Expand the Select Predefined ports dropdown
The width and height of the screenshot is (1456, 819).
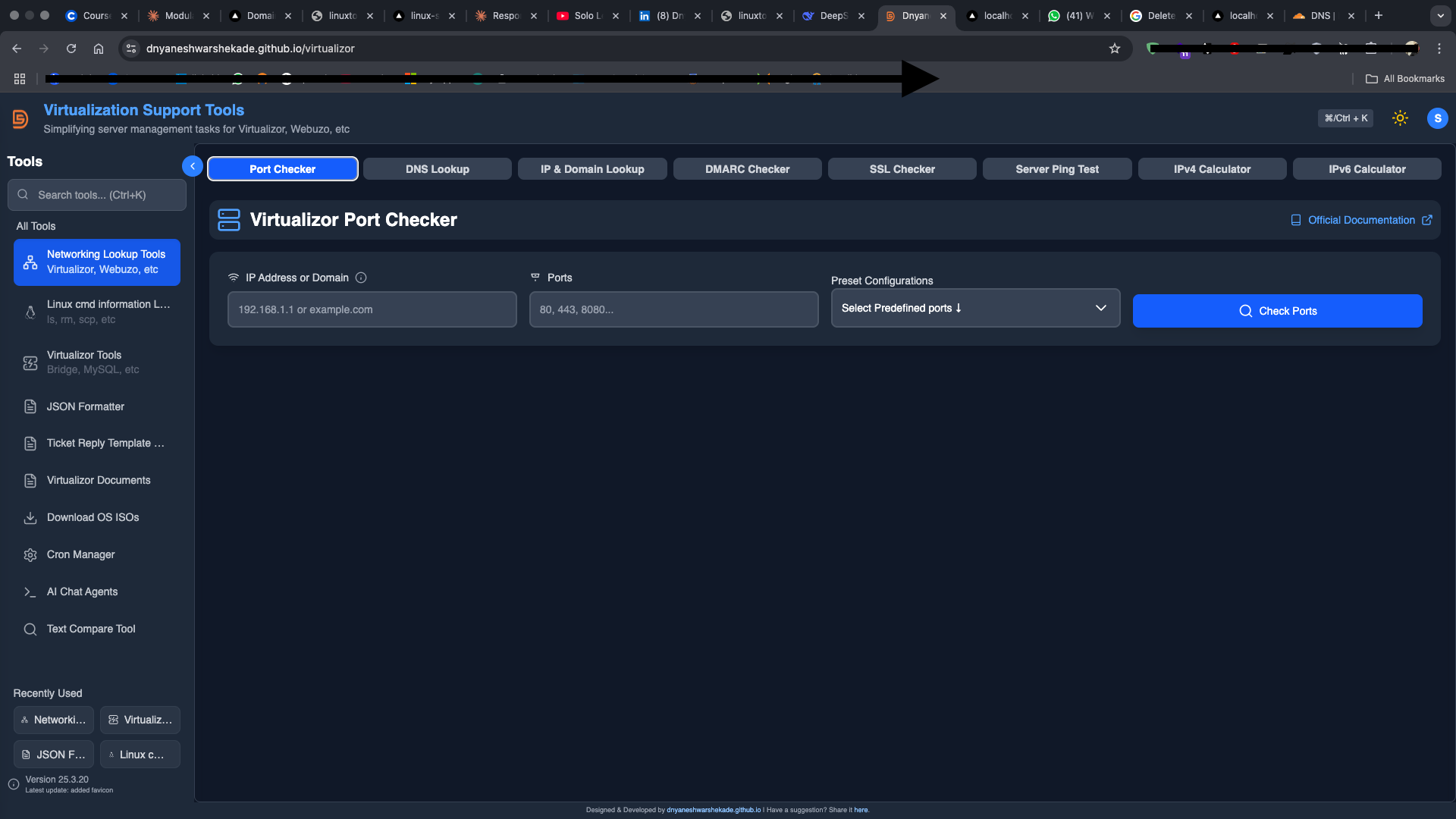pyautogui.click(x=976, y=308)
